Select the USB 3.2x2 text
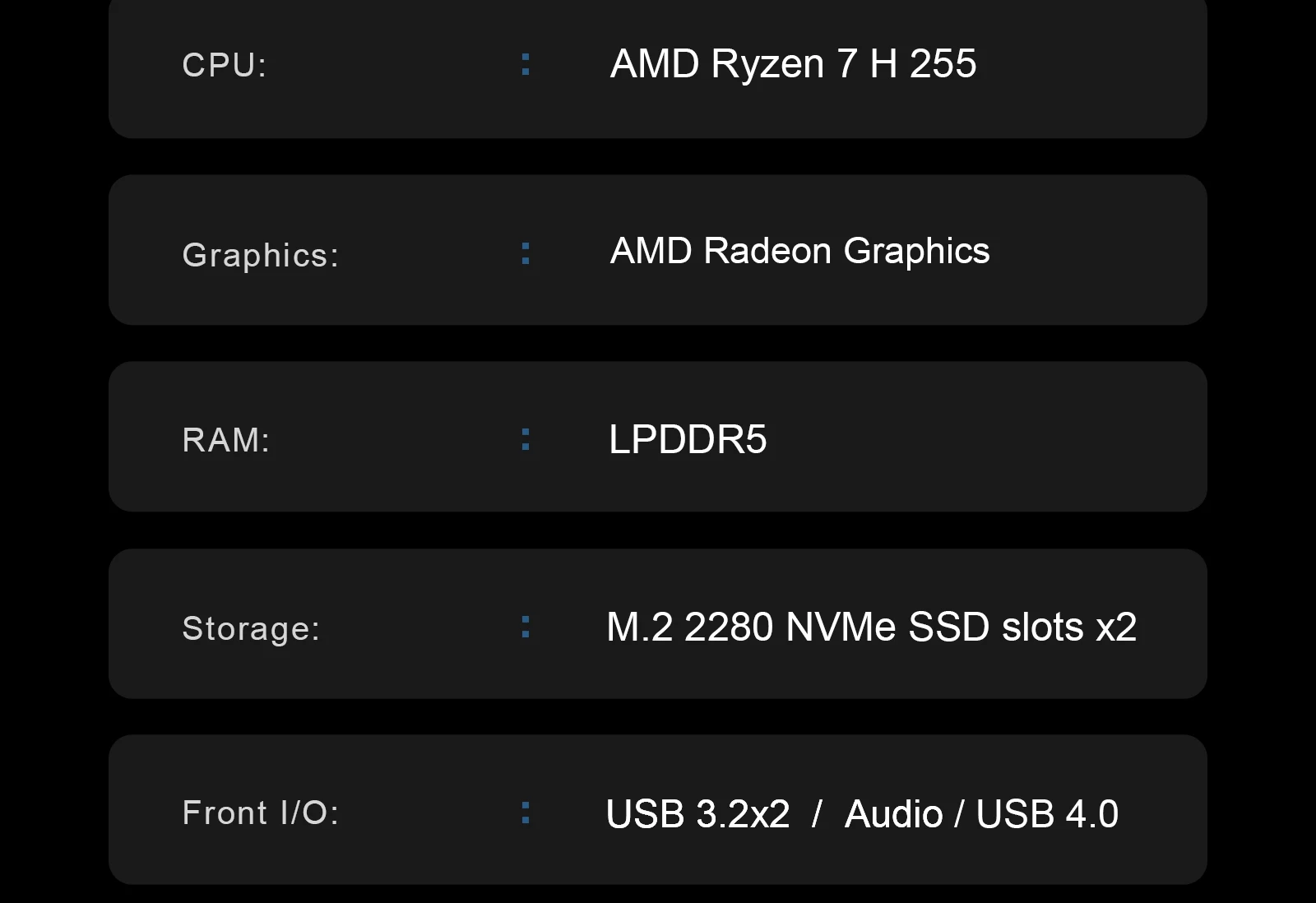 point(697,814)
